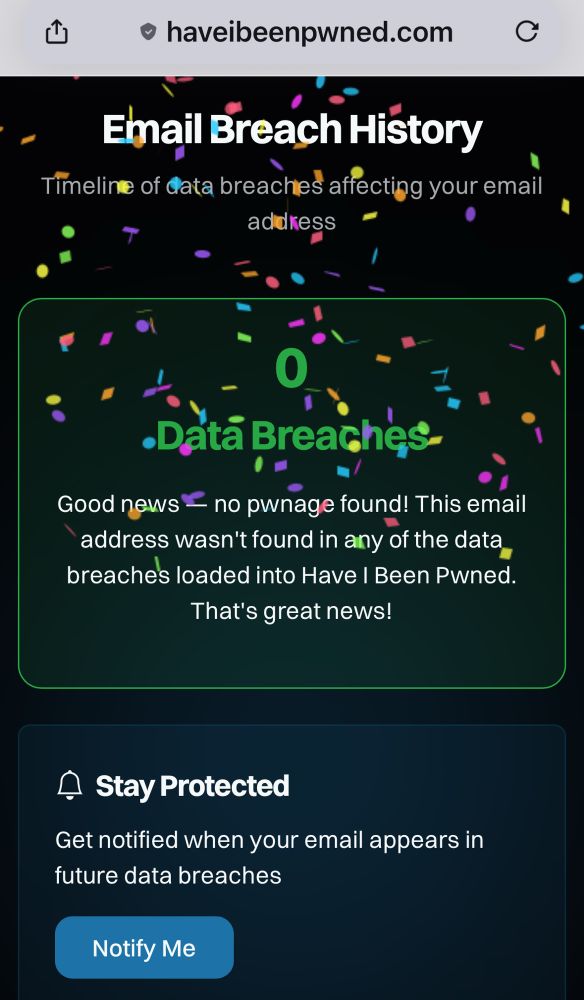584x1000 pixels.
Task: Tap the good news result message
Action: pos(291,556)
